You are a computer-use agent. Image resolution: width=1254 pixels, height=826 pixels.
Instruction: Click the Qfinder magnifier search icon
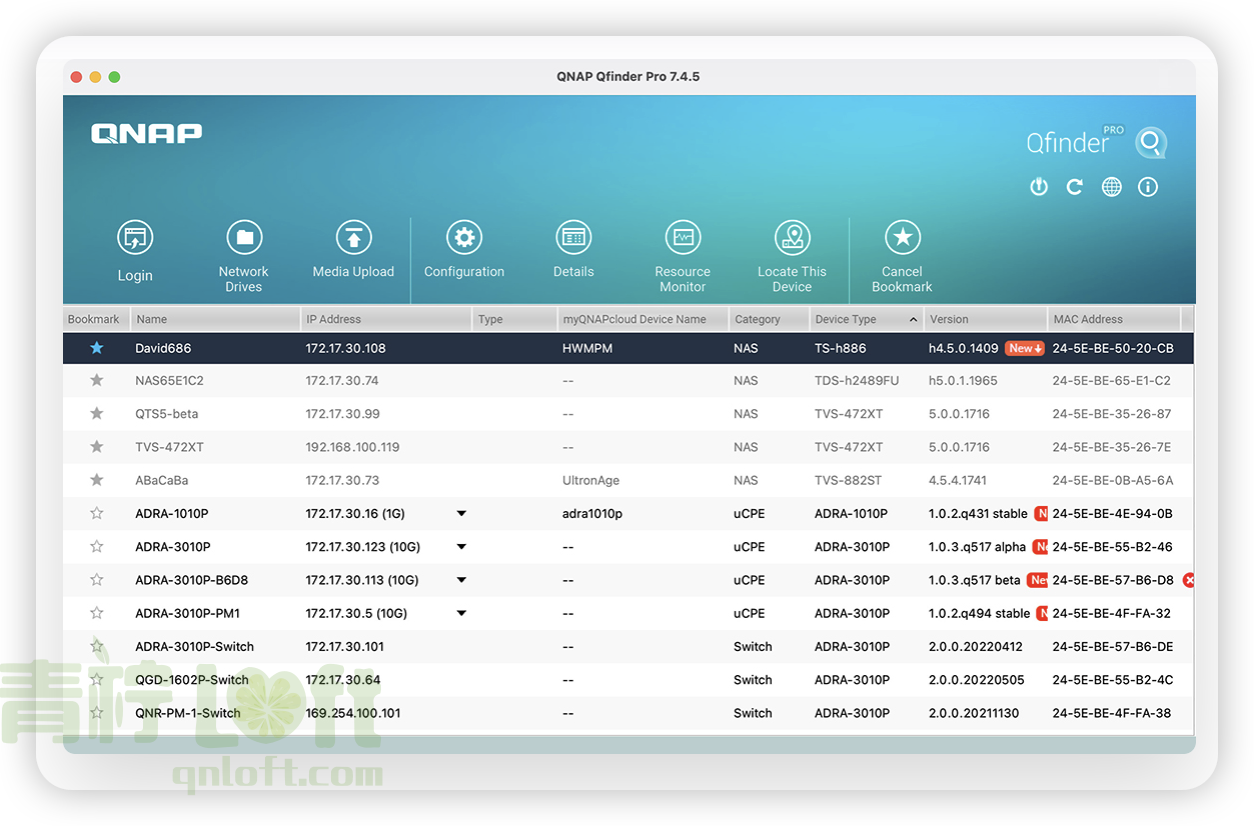tap(1151, 143)
